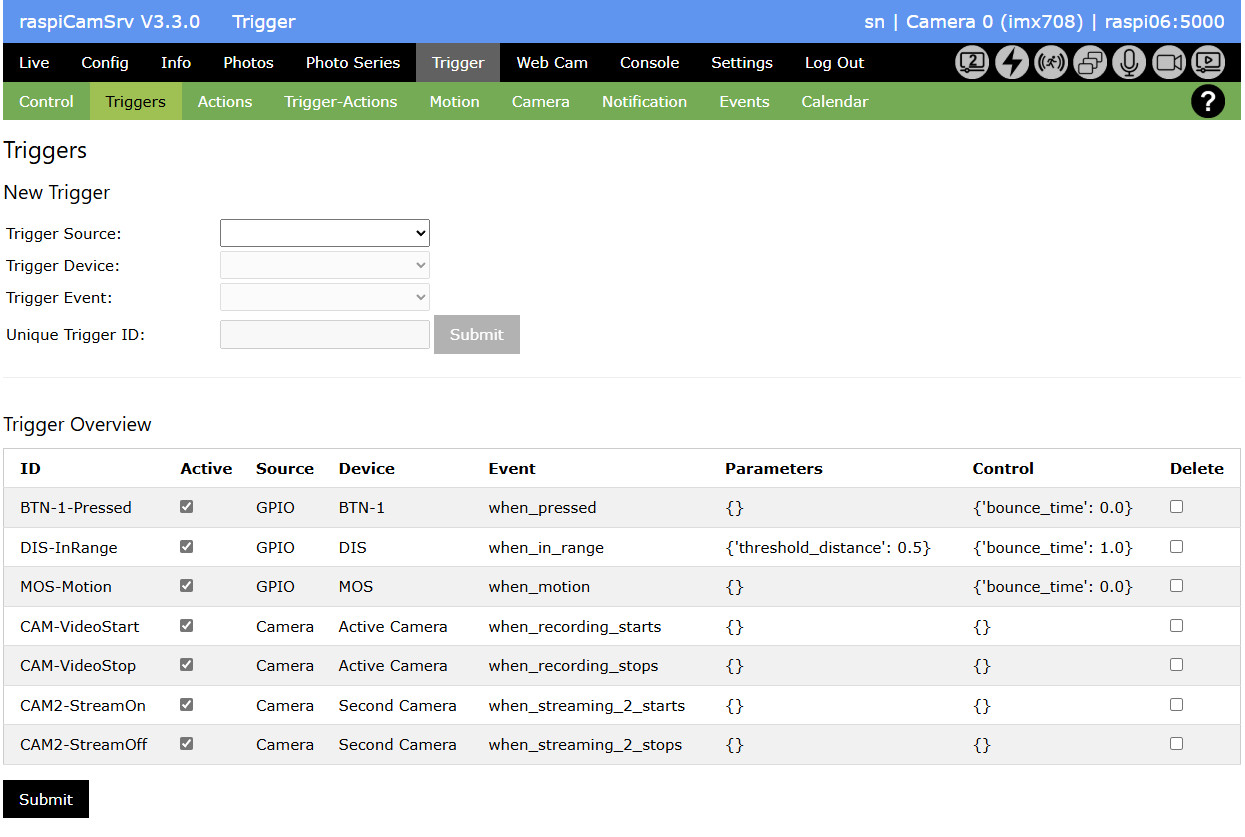The height and width of the screenshot is (837, 1245).
Task: Open the Trigger Event dropdown
Action: pyautogui.click(x=325, y=297)
